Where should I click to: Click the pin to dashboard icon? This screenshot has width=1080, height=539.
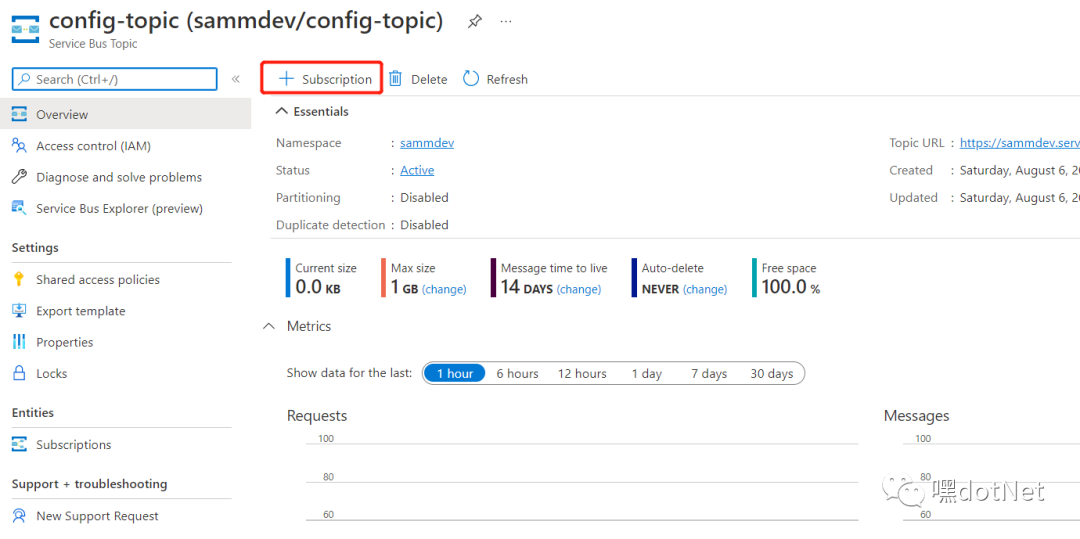pos(474,21)
